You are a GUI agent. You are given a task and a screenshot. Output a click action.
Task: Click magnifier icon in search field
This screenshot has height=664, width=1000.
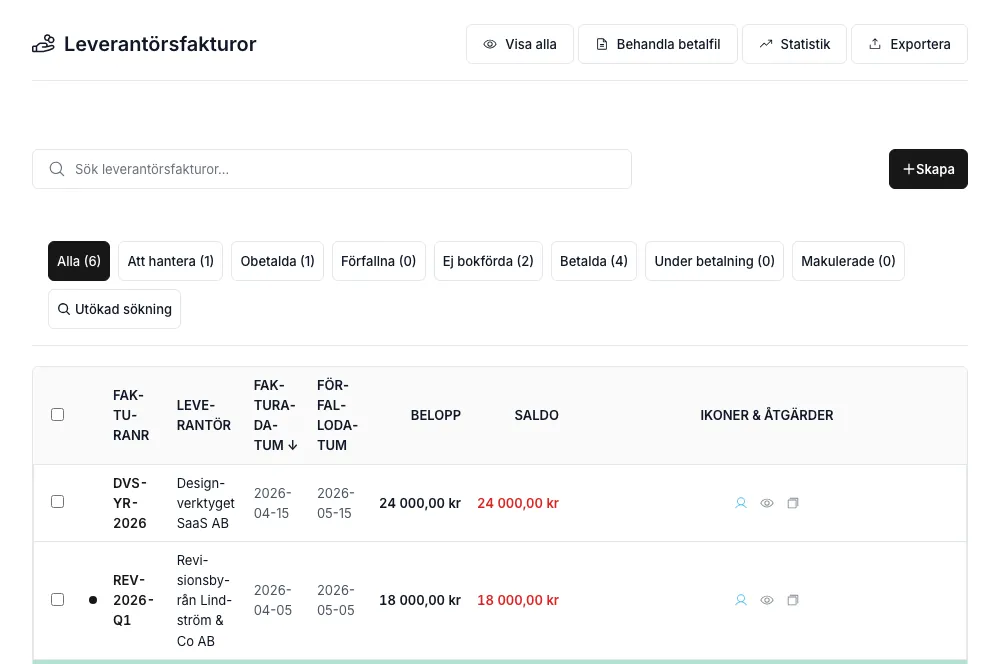pyautogui.click(x=57, y=169)
